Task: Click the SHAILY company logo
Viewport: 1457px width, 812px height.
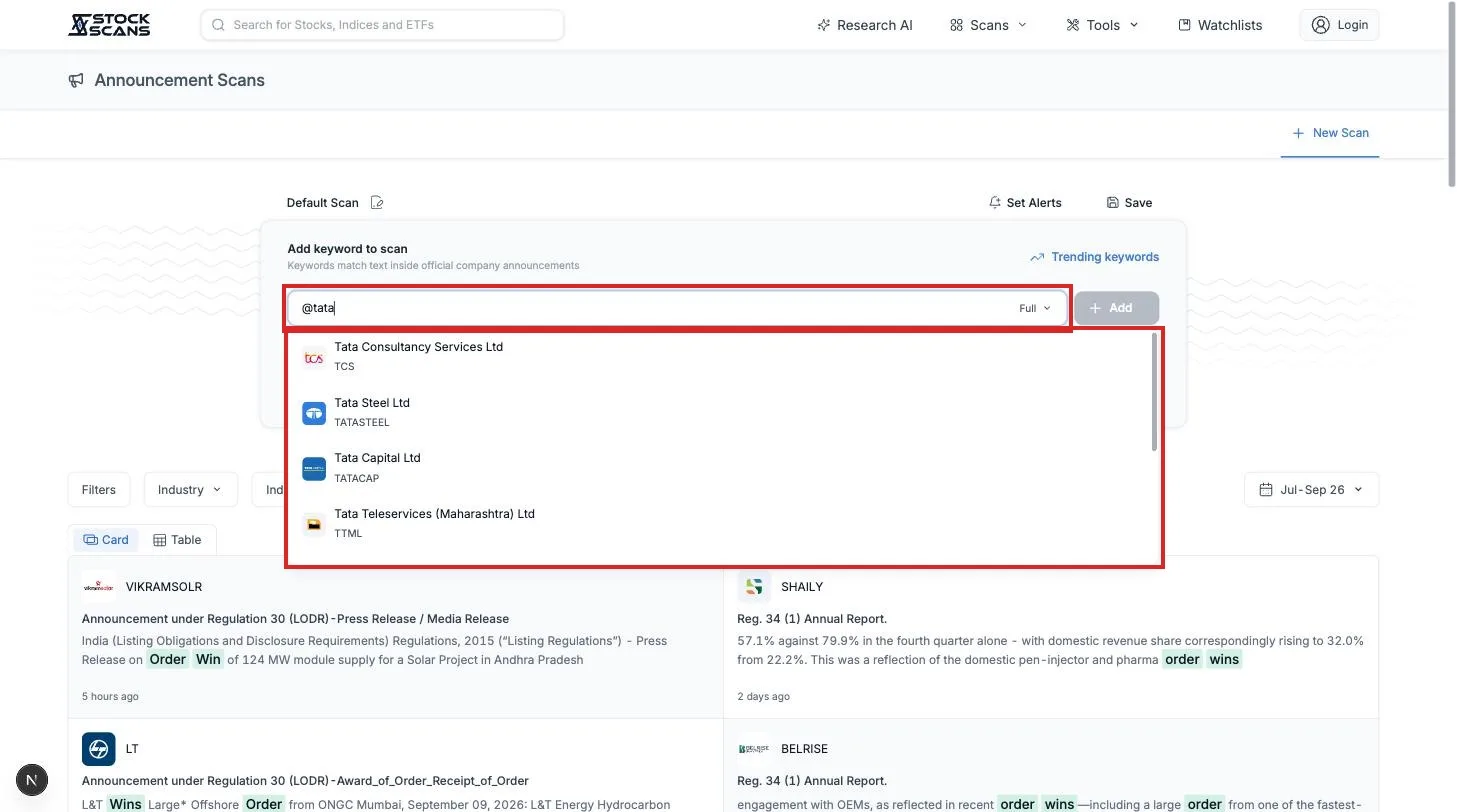Action: tap(754, 587)
